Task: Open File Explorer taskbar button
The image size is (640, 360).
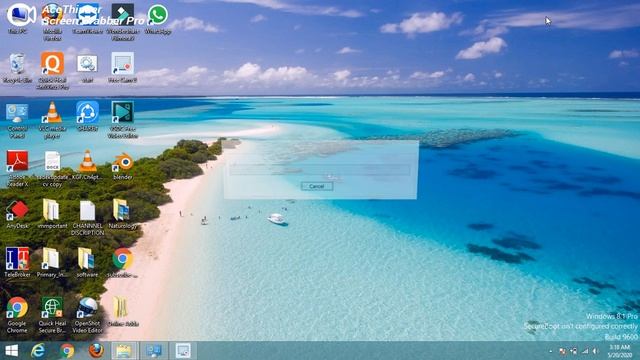Action: 124,351
